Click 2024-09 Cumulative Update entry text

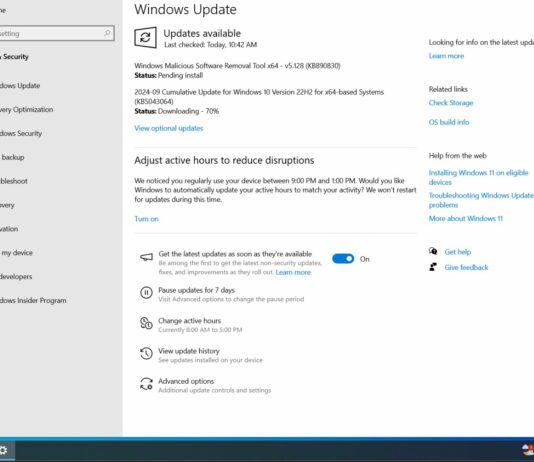(259, 96)
